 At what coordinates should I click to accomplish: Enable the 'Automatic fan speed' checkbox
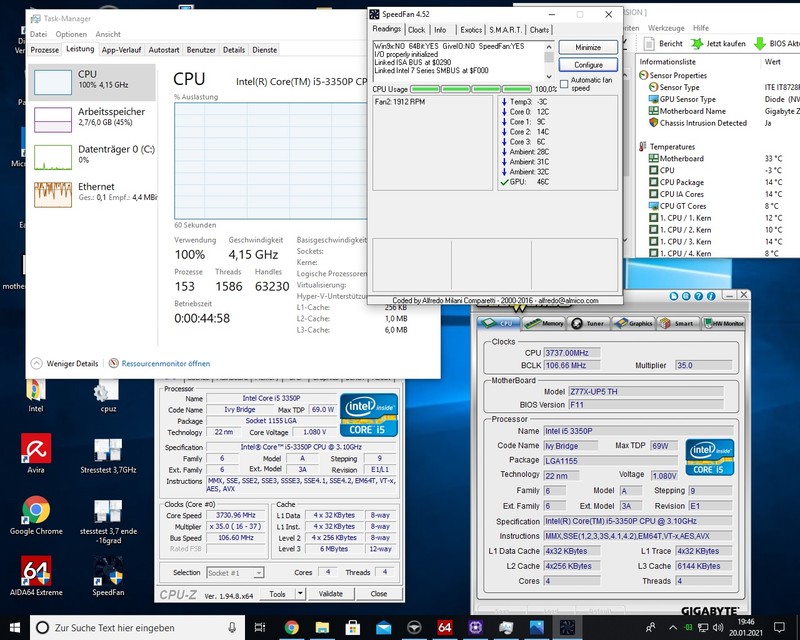(x=564, y=84)
